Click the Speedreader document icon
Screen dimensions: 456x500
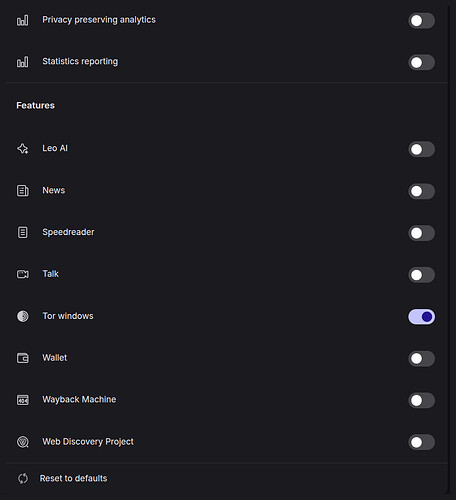[23, 232]
